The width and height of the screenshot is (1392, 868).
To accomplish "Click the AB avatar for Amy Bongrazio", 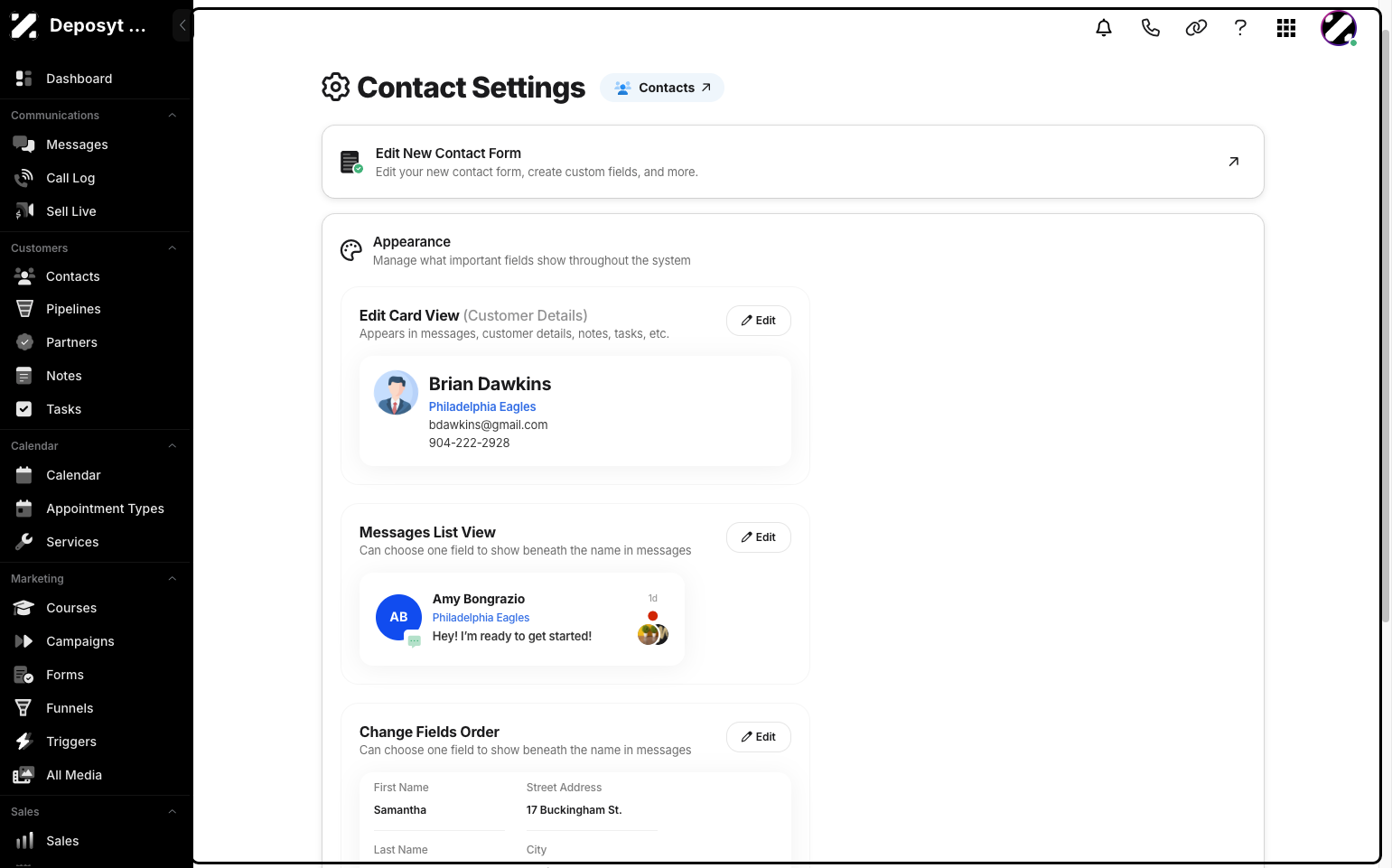I will pyautogui.click(x=398, y=617).
